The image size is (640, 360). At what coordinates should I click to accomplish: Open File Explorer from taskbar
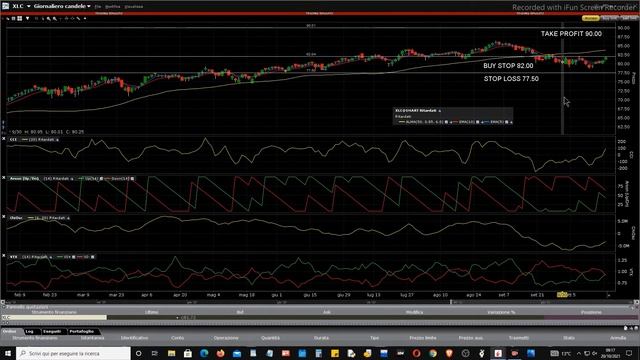point(171,353)
